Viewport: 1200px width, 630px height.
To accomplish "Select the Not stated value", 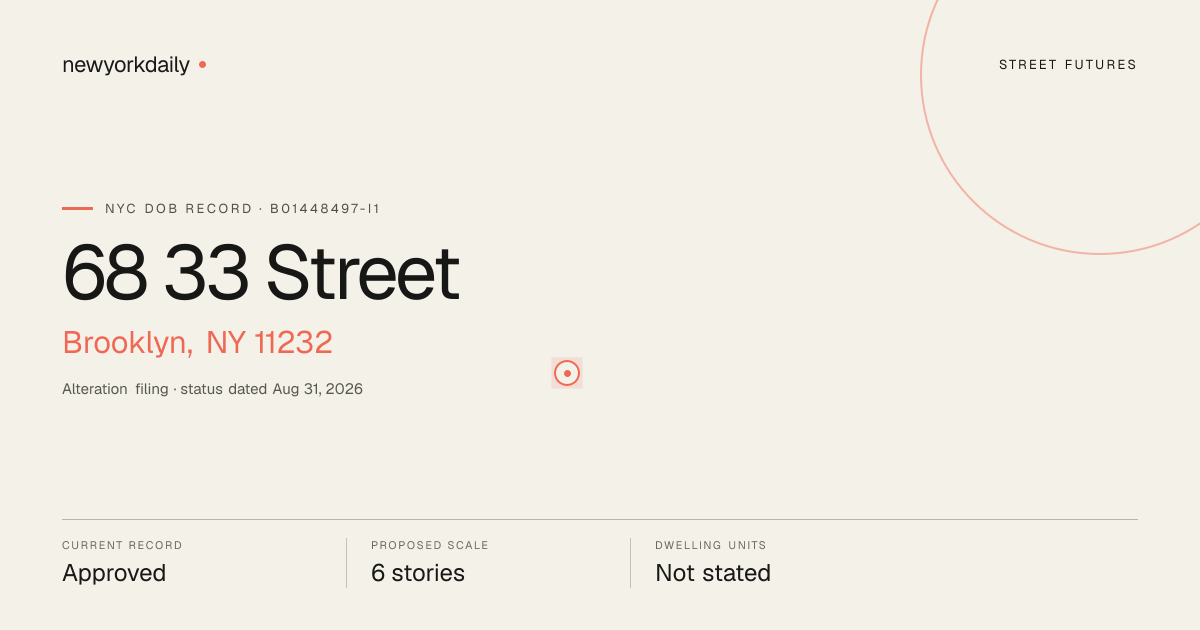I will [713, 573].
